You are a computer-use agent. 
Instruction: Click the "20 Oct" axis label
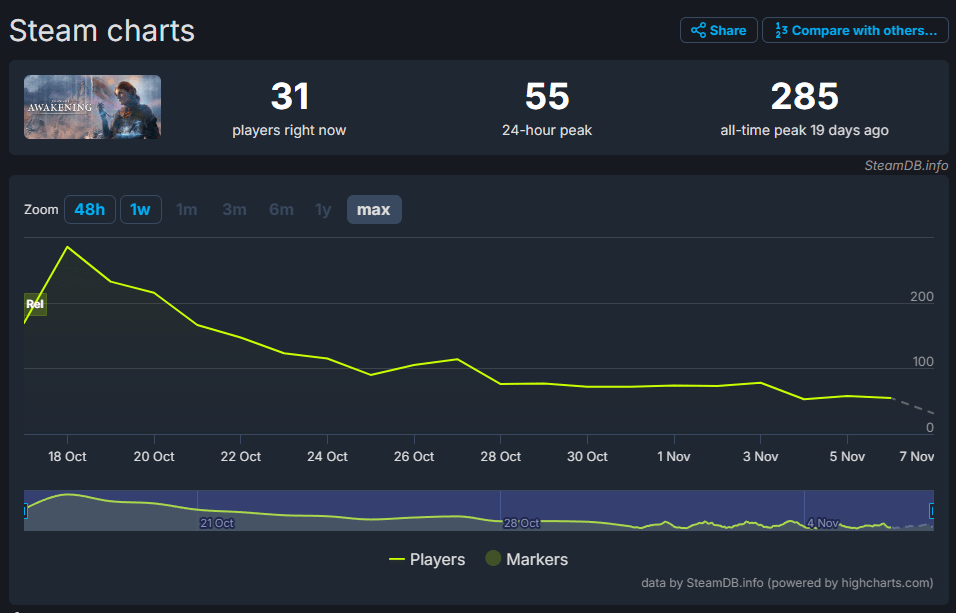[x=154, y=456]
